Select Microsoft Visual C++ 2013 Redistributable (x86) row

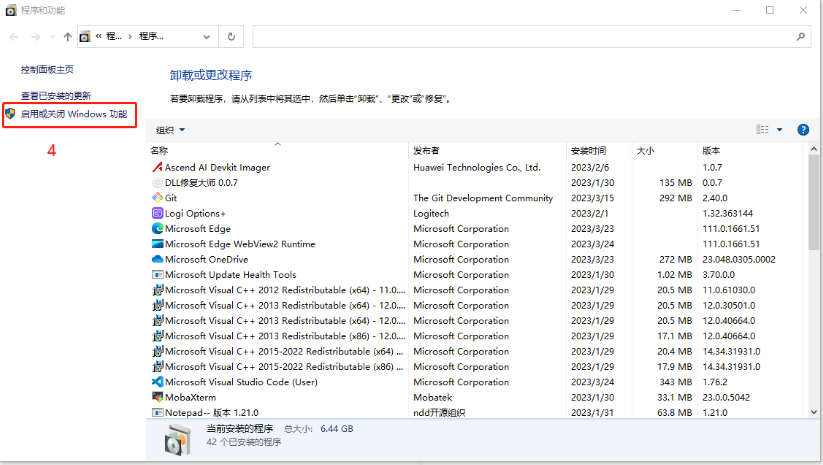tap(475, 336)
